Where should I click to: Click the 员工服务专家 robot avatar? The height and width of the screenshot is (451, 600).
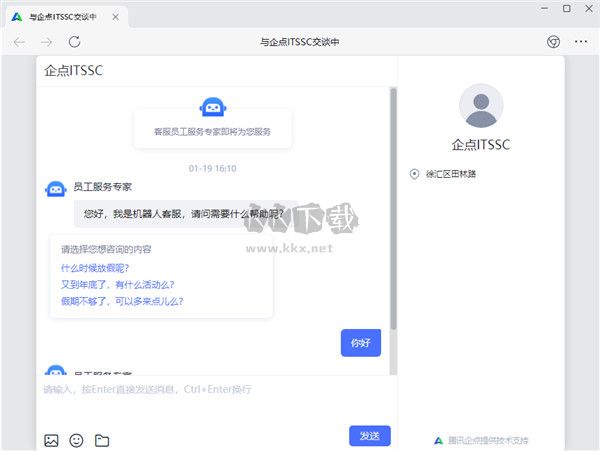[56, 189]
